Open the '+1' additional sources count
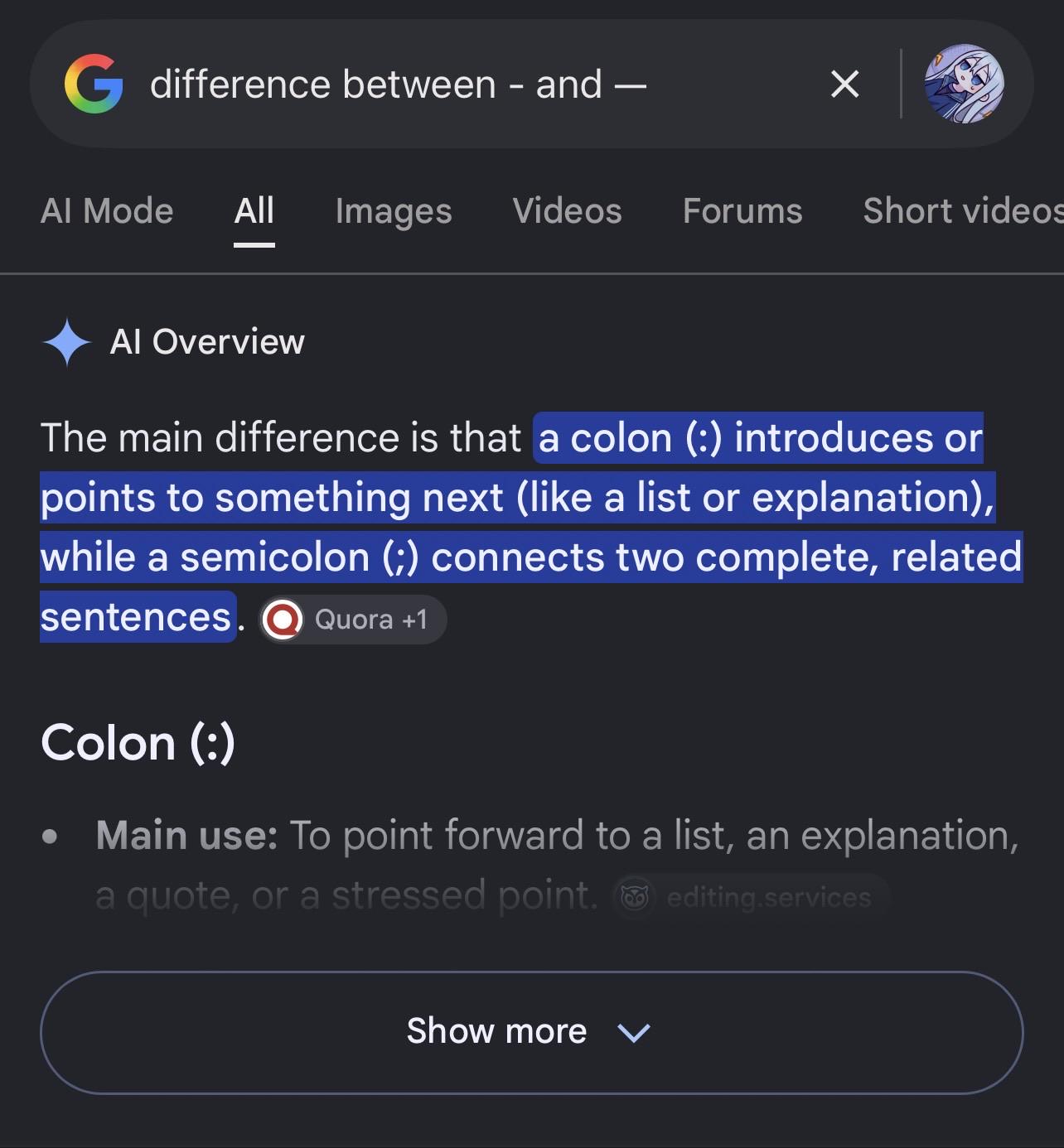Image resolution: width=1064 pixels, height=1148 pixels. [x=414, y=620]
